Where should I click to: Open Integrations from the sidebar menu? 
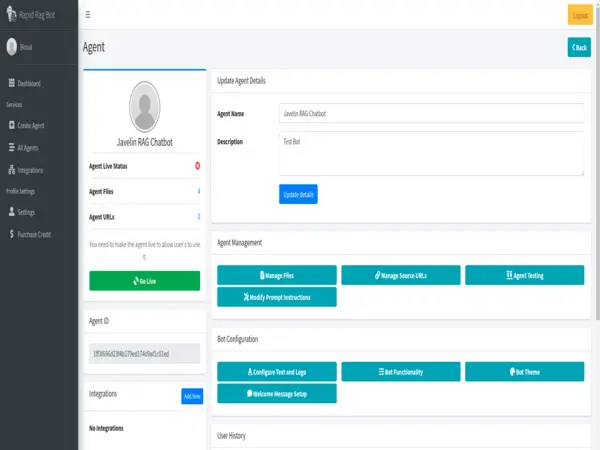30,170
